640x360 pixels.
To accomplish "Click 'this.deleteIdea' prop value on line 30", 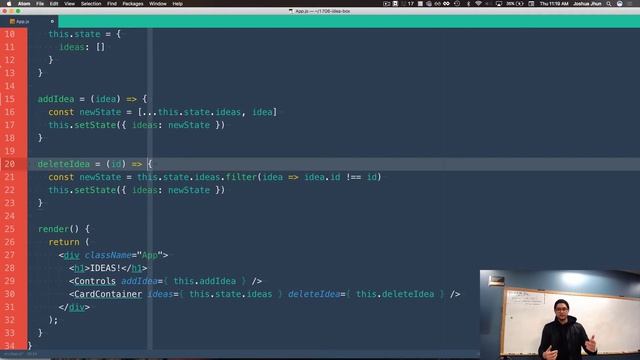I will pyautogui.click(x=395, y=294).
